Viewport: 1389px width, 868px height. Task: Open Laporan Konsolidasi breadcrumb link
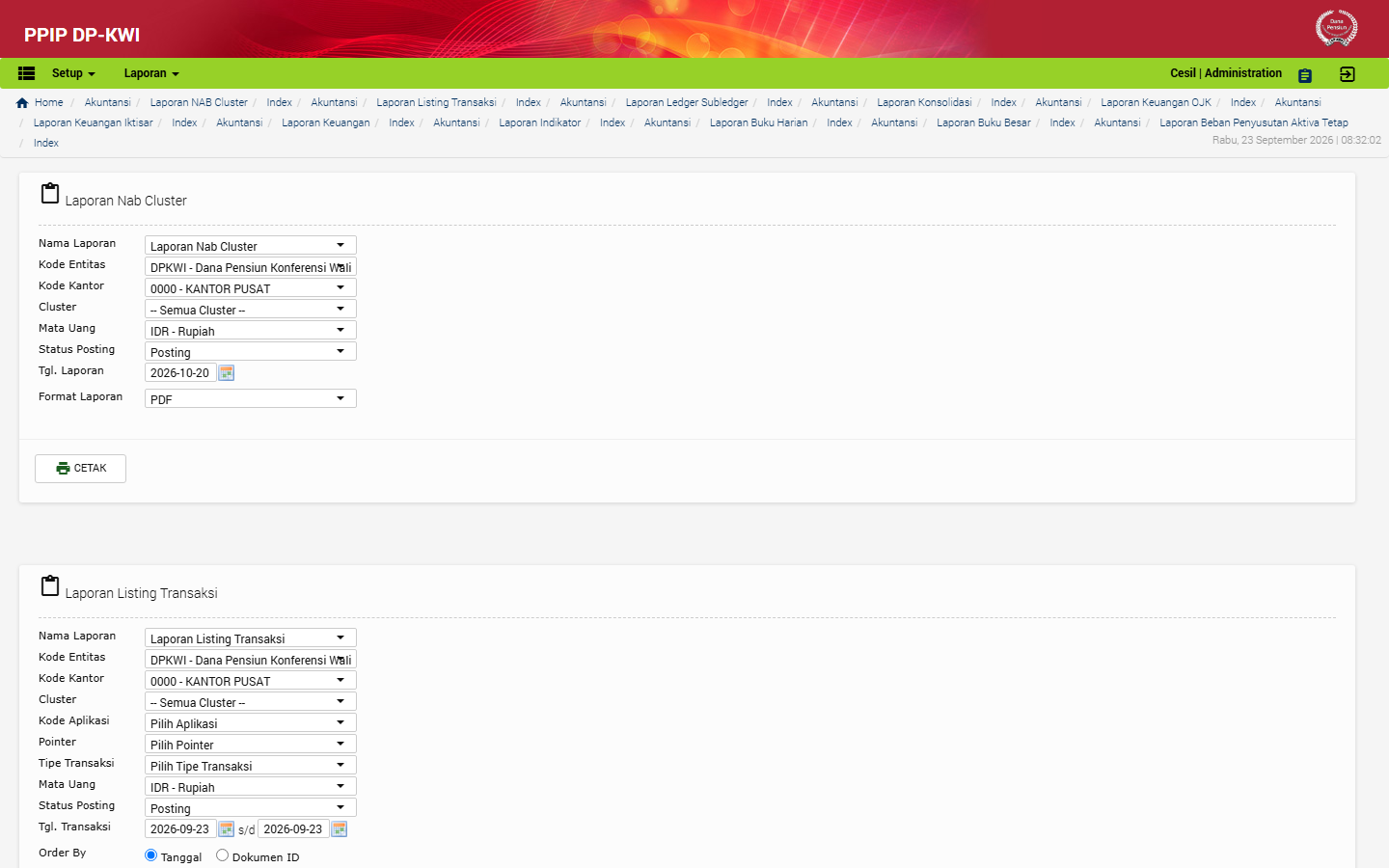tap(924, 103)
